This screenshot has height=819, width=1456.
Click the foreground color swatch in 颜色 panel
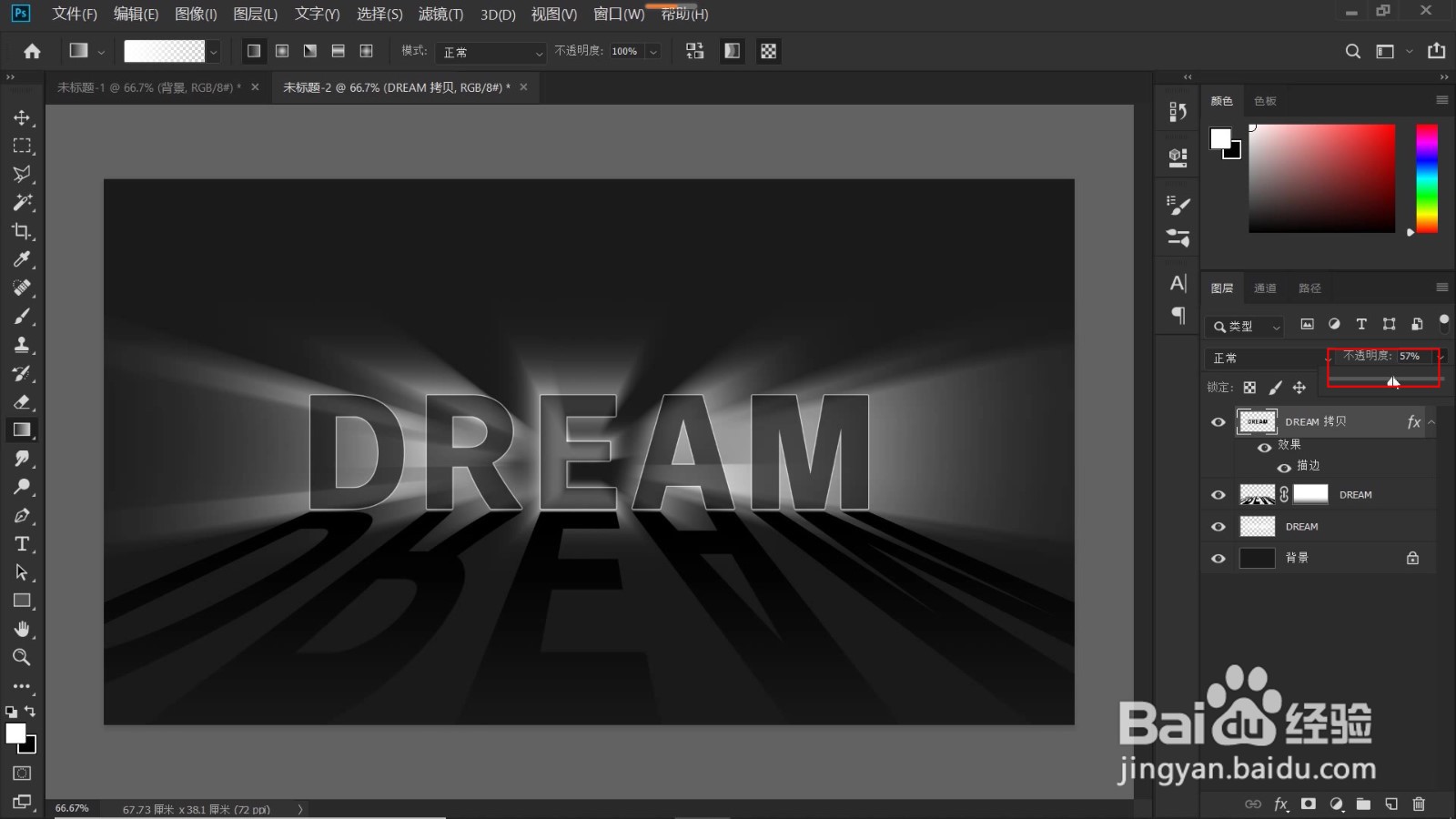pyautogui.click(x=1220, y=138)
